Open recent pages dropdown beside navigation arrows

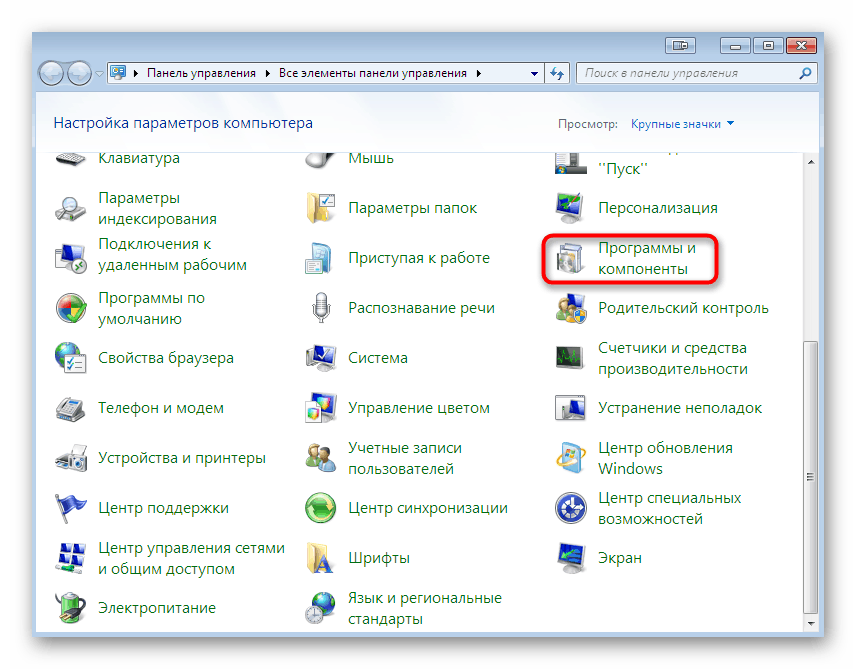point(99,73)
